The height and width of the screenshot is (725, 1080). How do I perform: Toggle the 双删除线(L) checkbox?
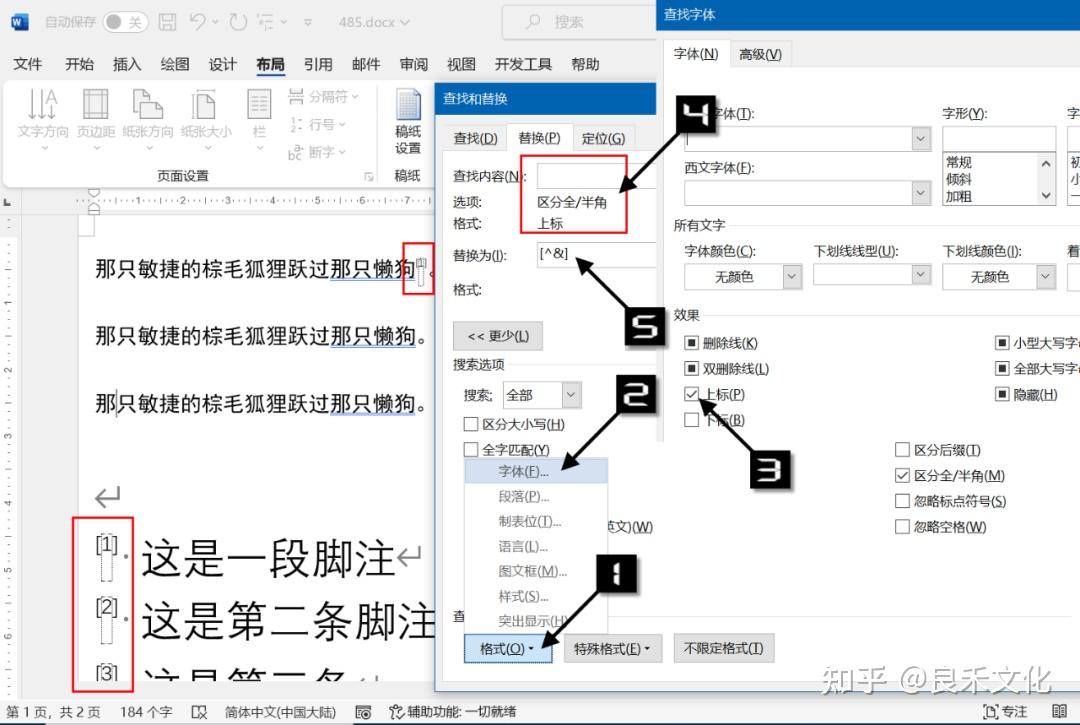pos(692,368)
